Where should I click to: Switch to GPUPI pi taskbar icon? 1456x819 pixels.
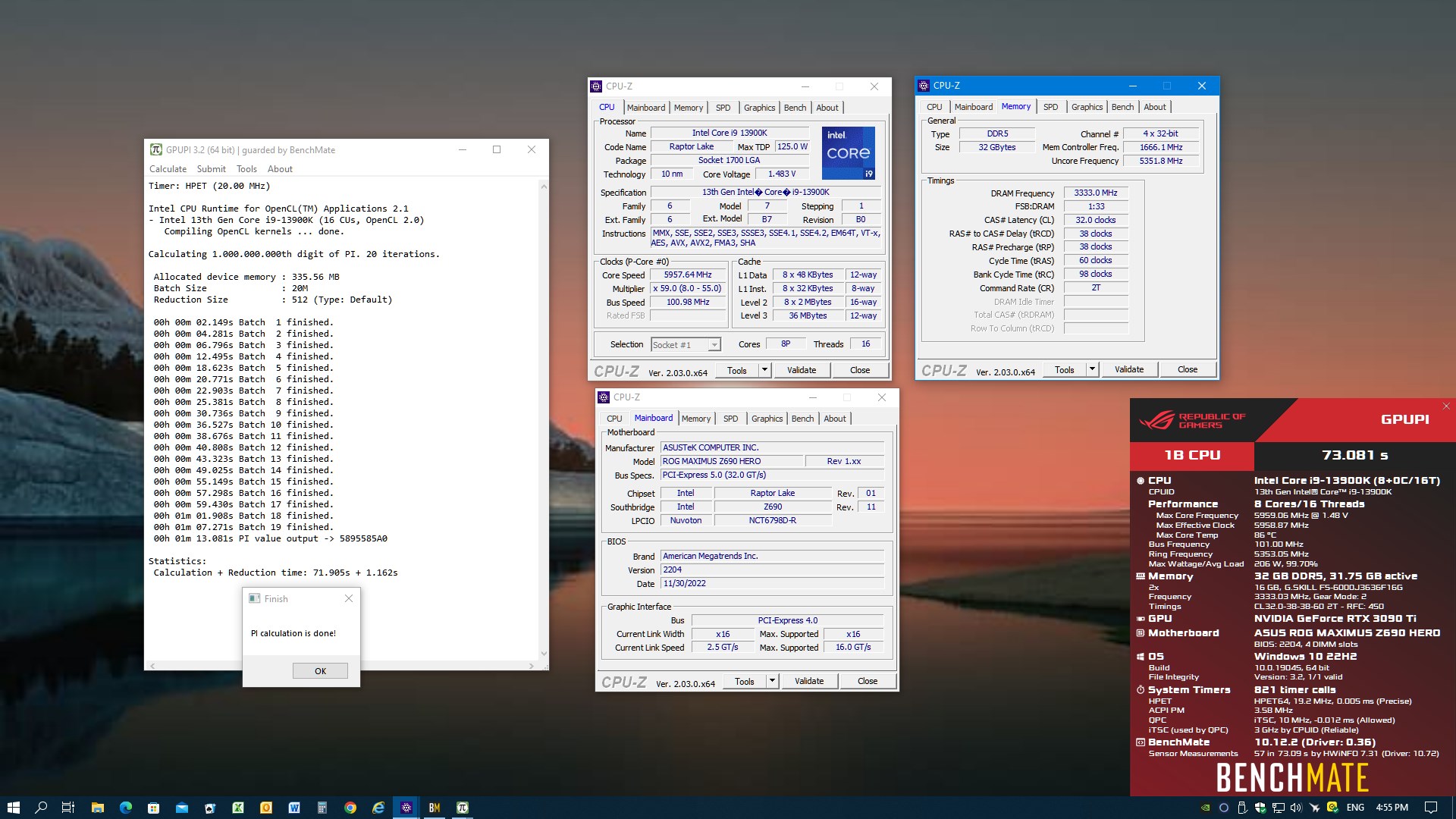(463, 808)
